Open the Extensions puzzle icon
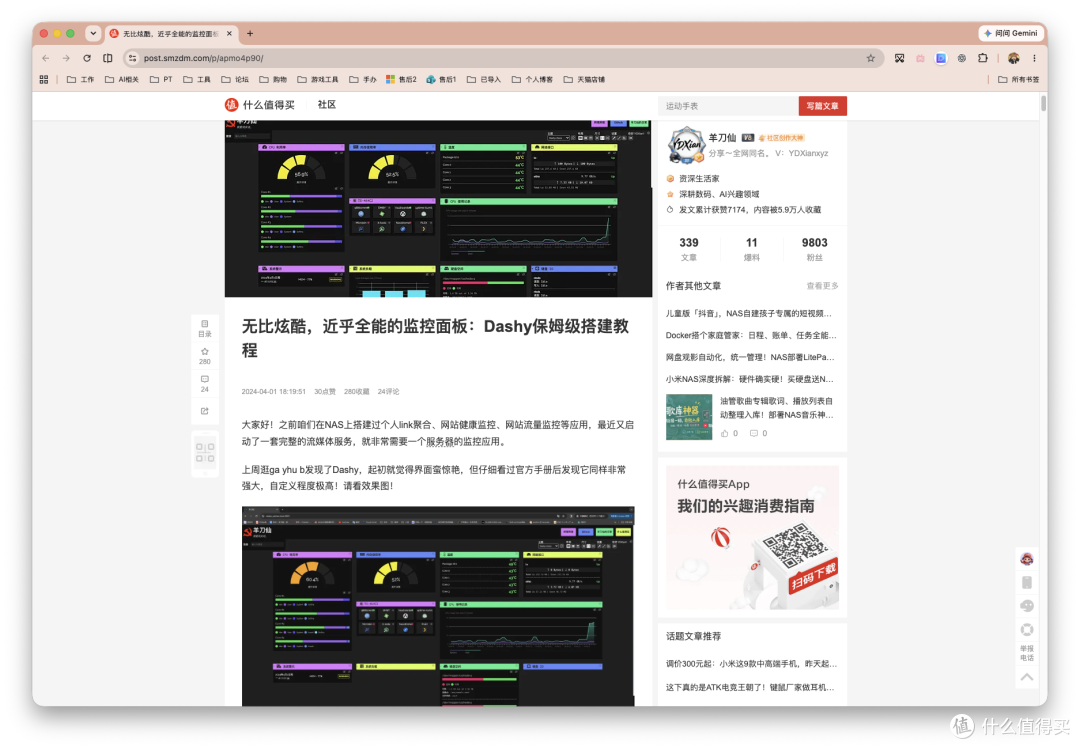The image size is (1080, 749). (983, 59)
